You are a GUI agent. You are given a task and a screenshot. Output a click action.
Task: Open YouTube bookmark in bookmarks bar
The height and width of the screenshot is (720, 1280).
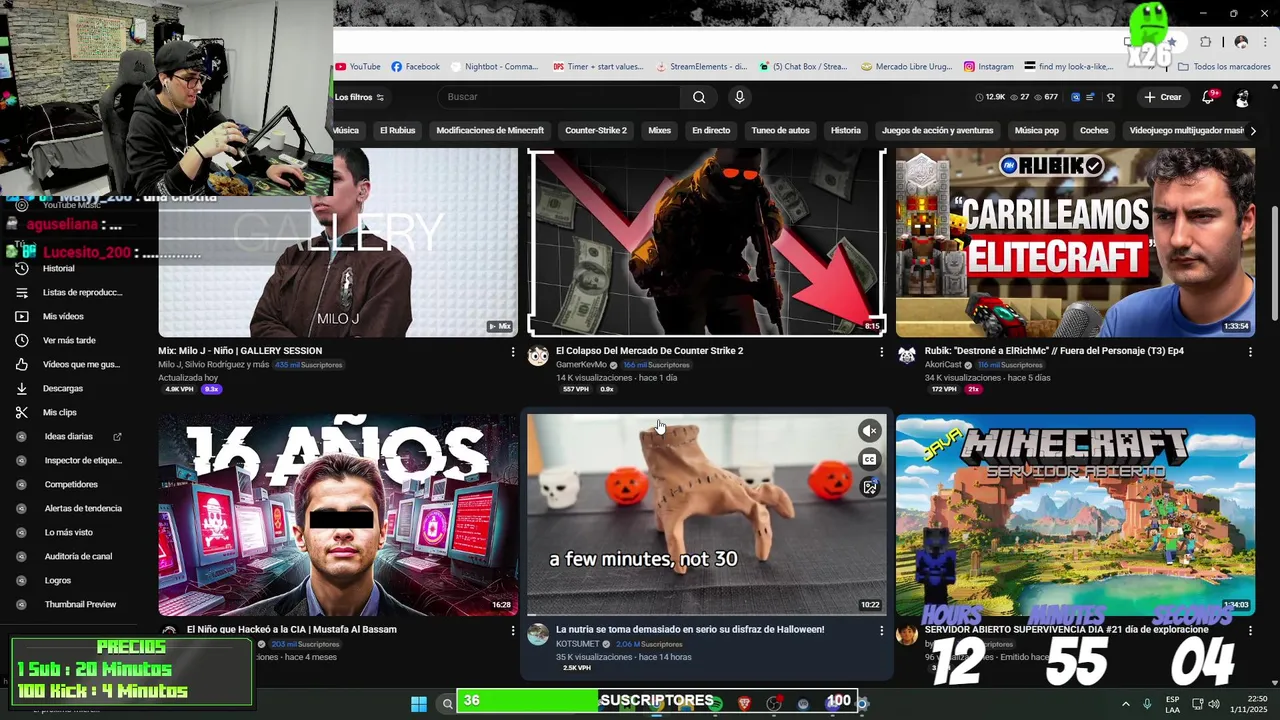[x=358, y=67]
